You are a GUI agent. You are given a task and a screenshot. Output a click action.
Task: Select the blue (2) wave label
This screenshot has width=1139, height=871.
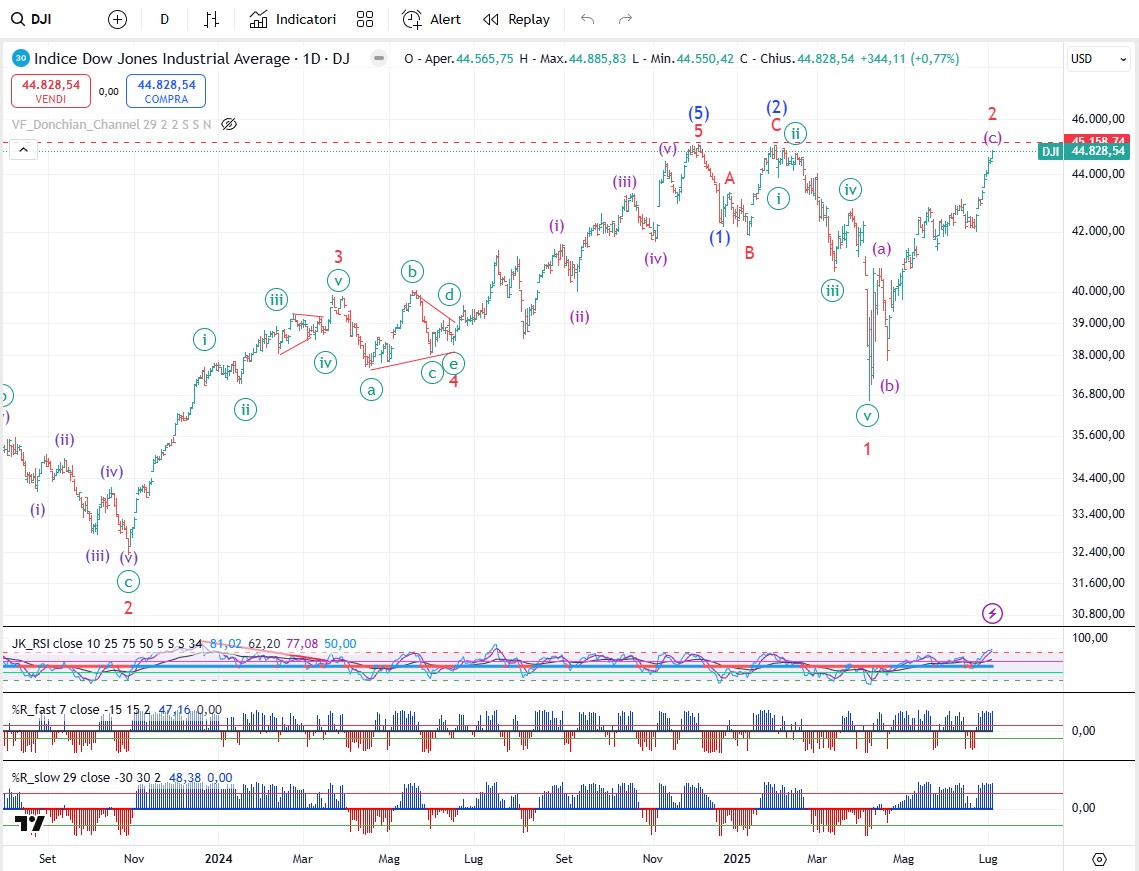[x=777, y=108]
